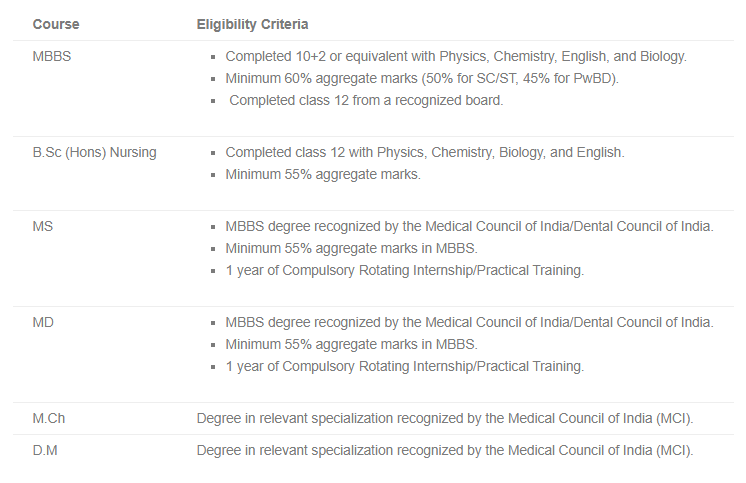Screen dimensions: 746x483
Task: Click the Course column header
Action: [56, 24]
